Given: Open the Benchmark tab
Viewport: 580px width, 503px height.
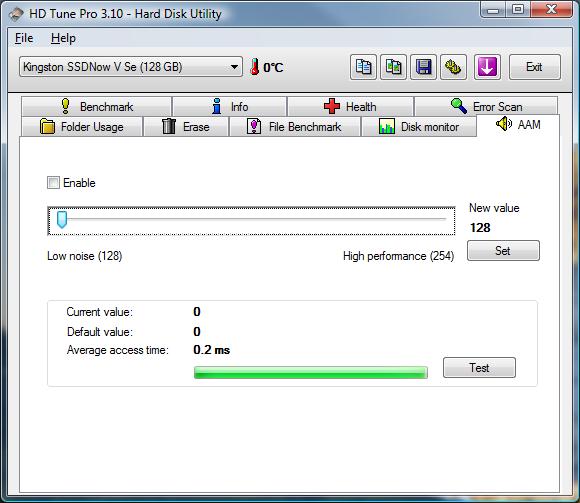Looking at the screenshot, I should [97, 107].
